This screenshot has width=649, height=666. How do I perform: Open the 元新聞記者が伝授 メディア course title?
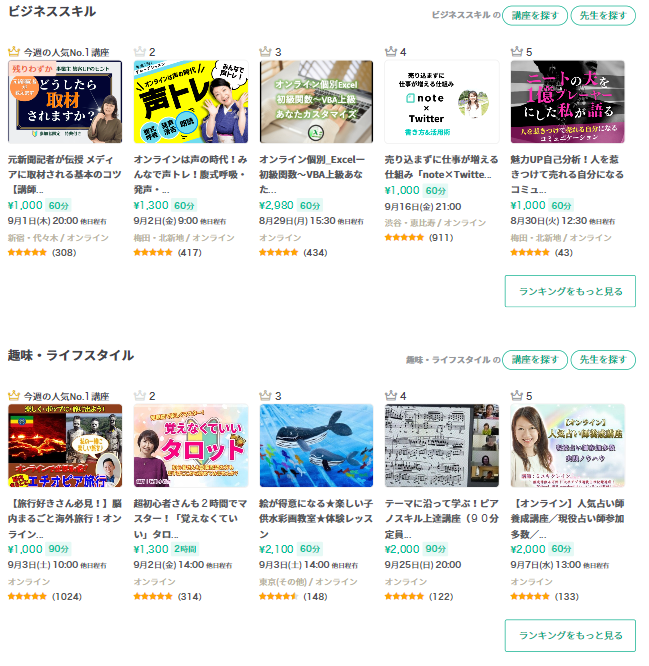click(x=65, y=175)
